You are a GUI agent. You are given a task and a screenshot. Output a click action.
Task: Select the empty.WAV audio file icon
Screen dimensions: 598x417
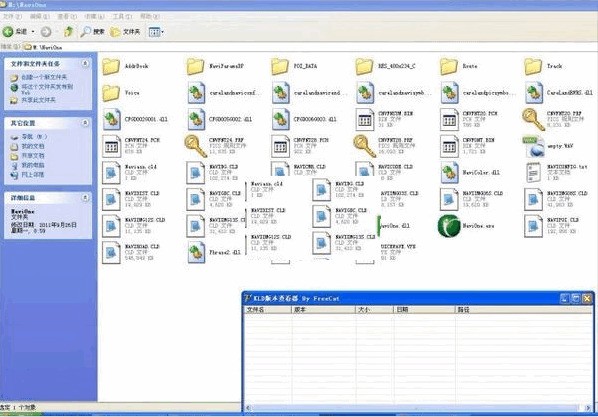533,146
